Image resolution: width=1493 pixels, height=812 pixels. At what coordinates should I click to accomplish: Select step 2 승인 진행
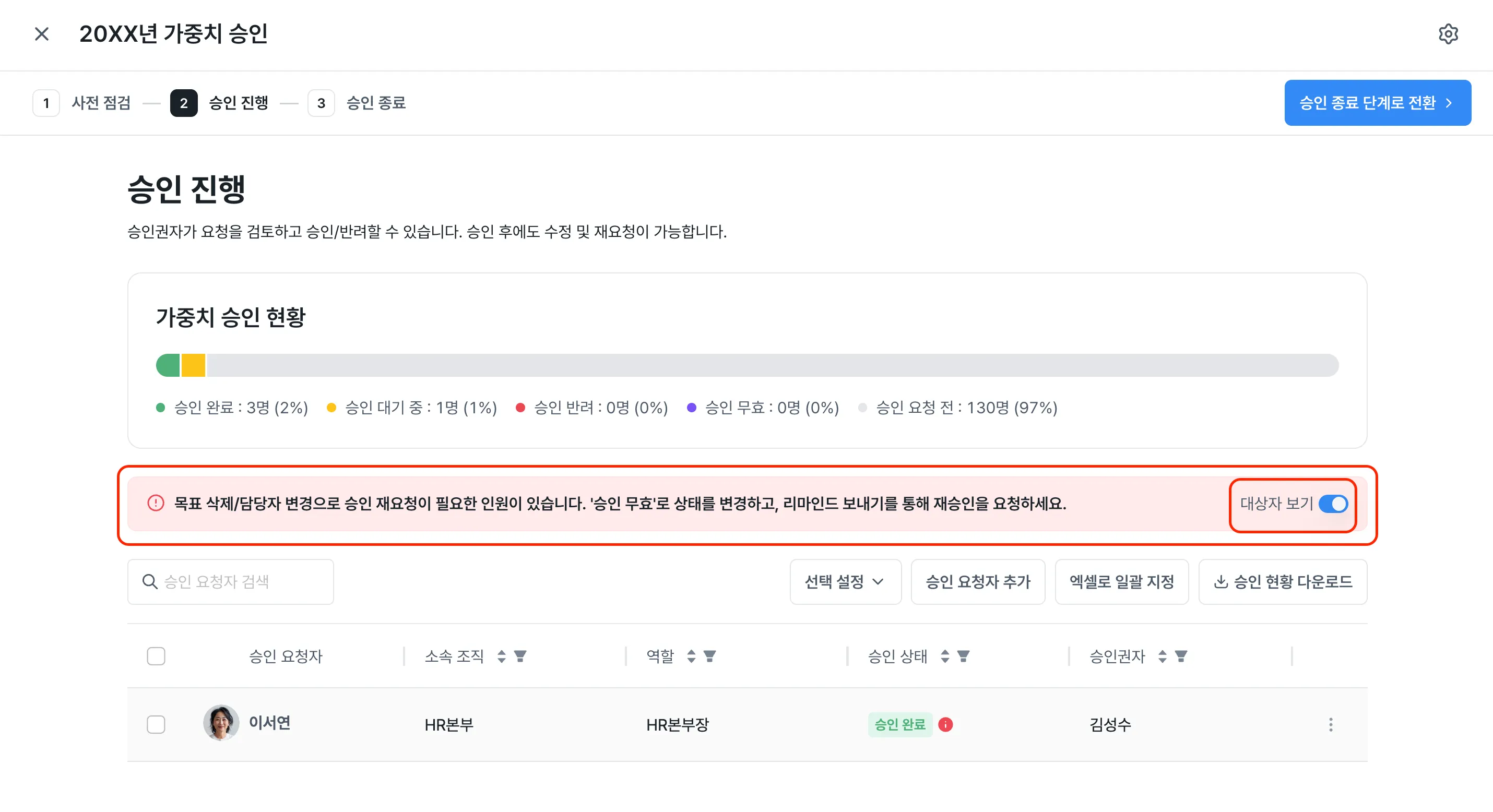click(219, 103)
